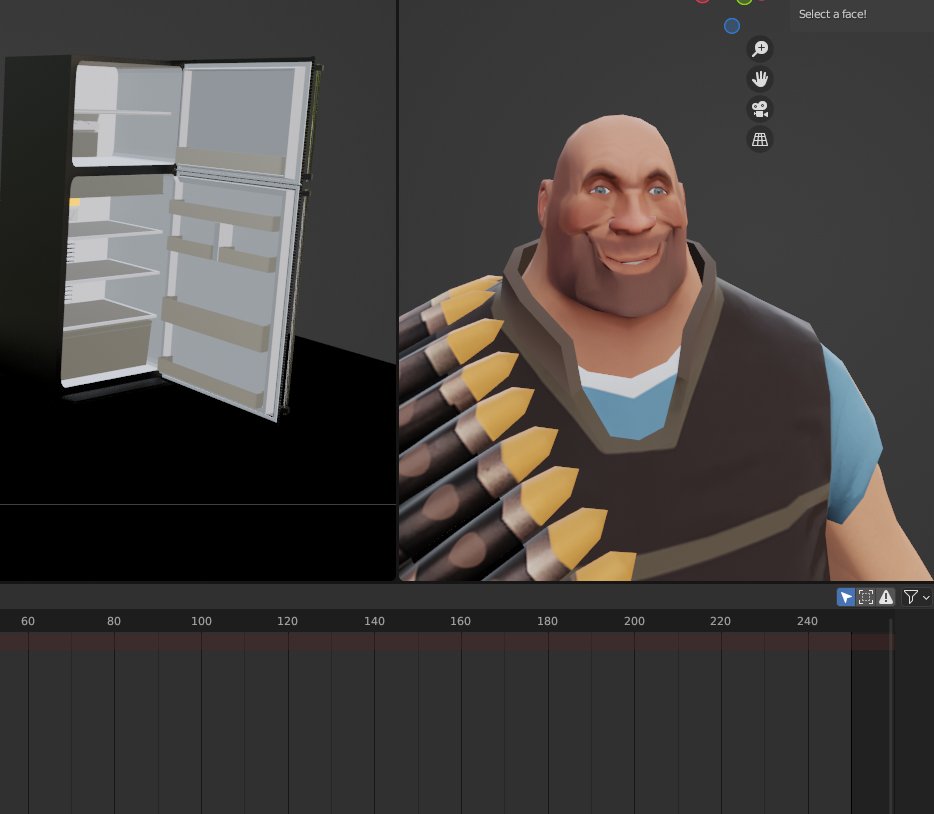This screenshot has height=814, width=934.
Task: Jump playhead to frame 100
Action: (x=201, y=622)
